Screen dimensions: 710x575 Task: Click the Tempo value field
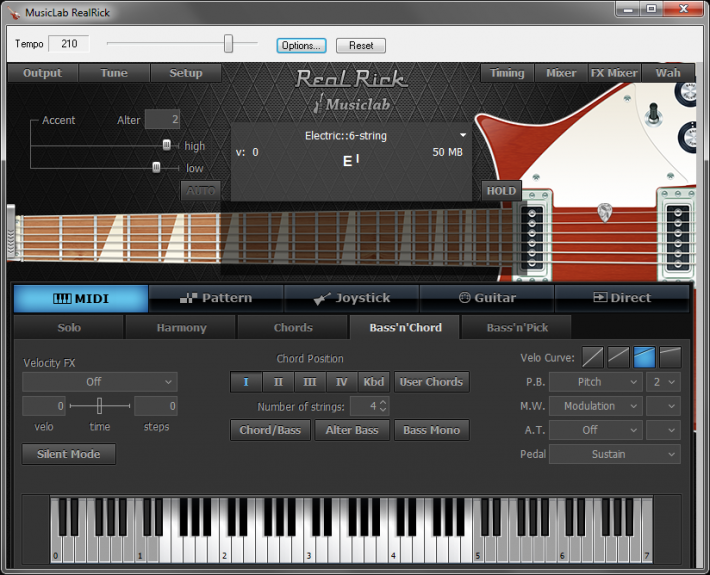tap(69, 44)
